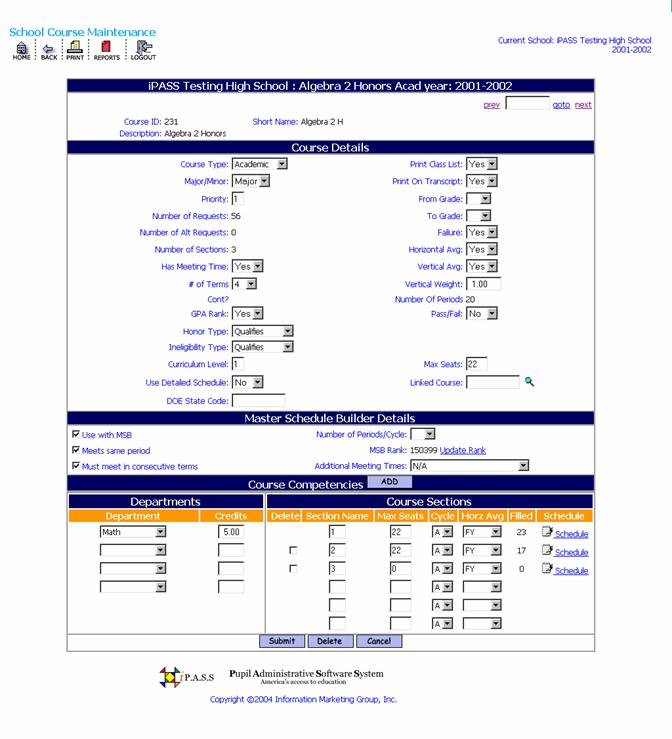
Task: Open the Use Detailed Schedule dropdown
Action: [x=247, y=382]
